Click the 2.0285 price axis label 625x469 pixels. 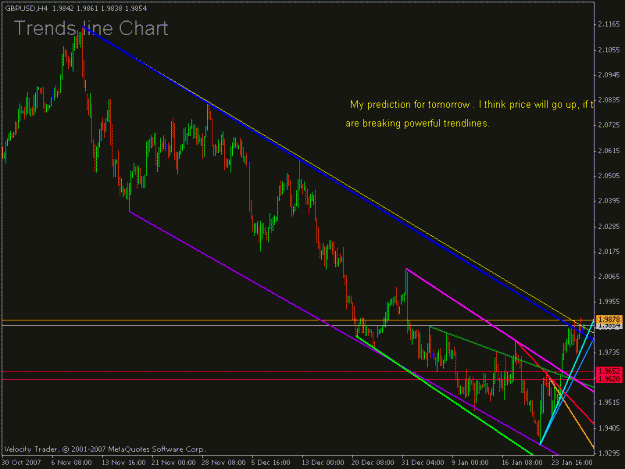point(609,226)
